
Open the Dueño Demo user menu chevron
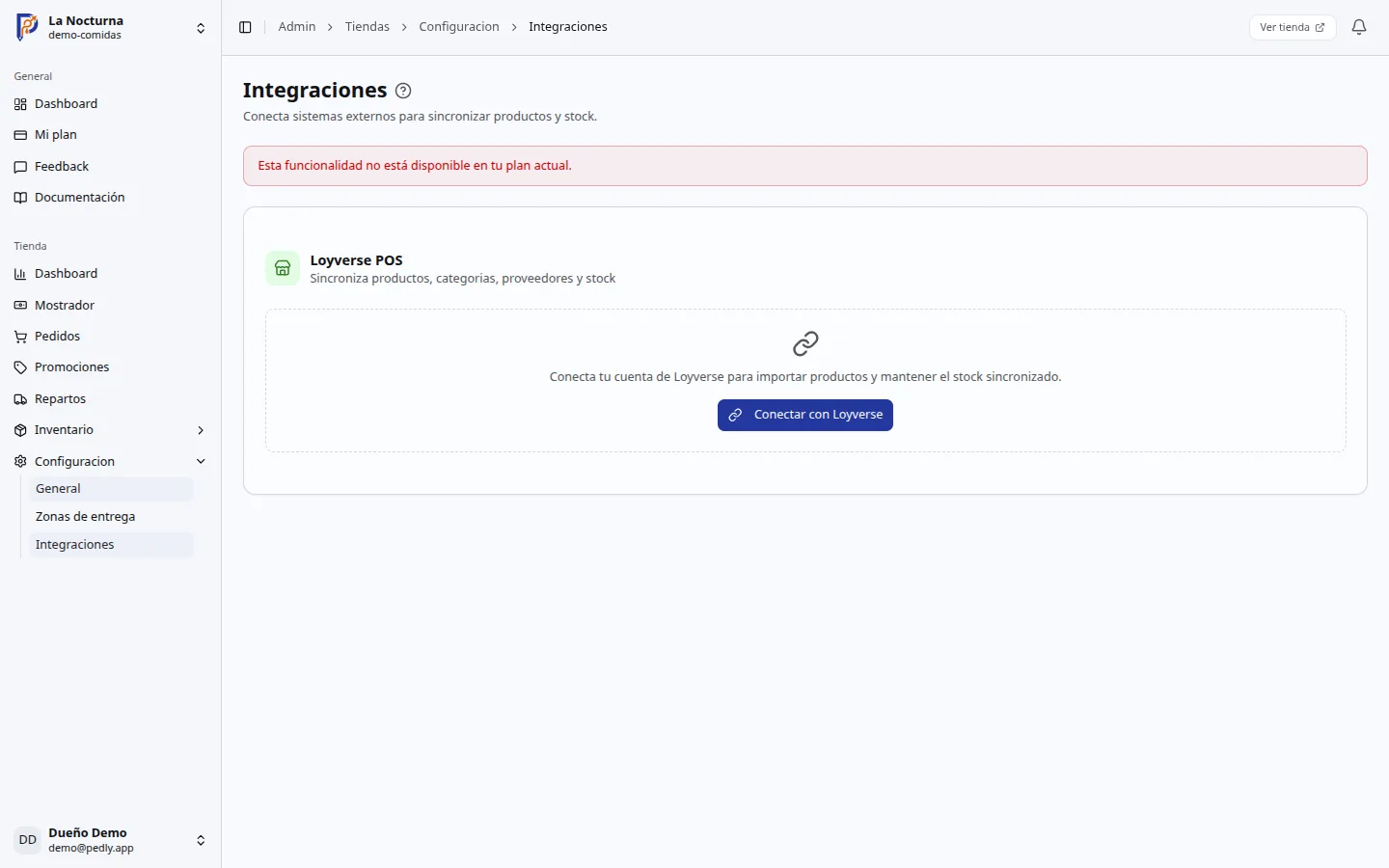[201, 840]
